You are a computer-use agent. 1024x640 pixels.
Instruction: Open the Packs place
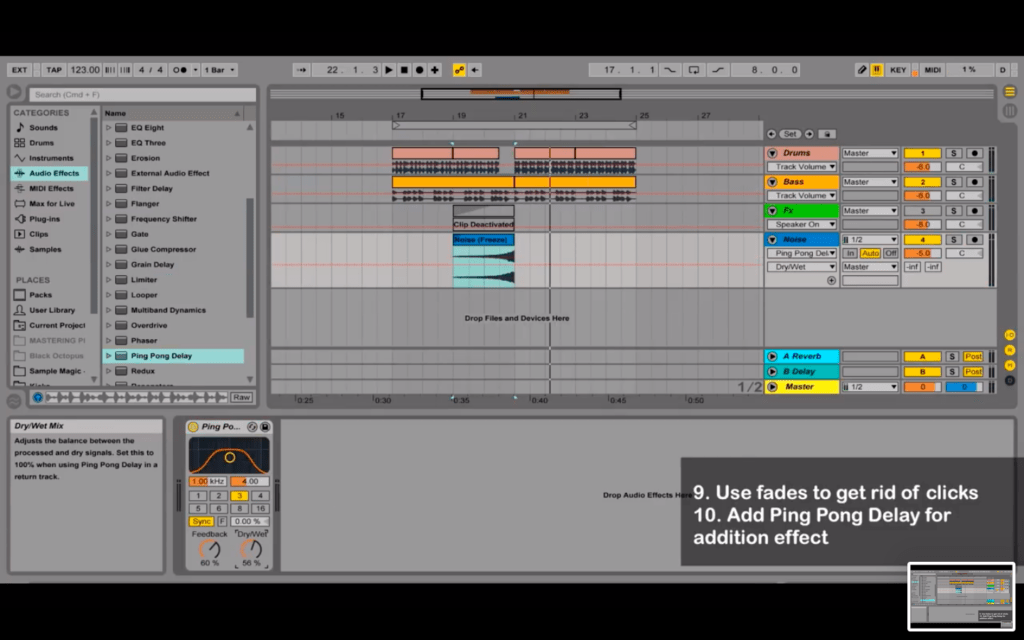tap(40, 295)
